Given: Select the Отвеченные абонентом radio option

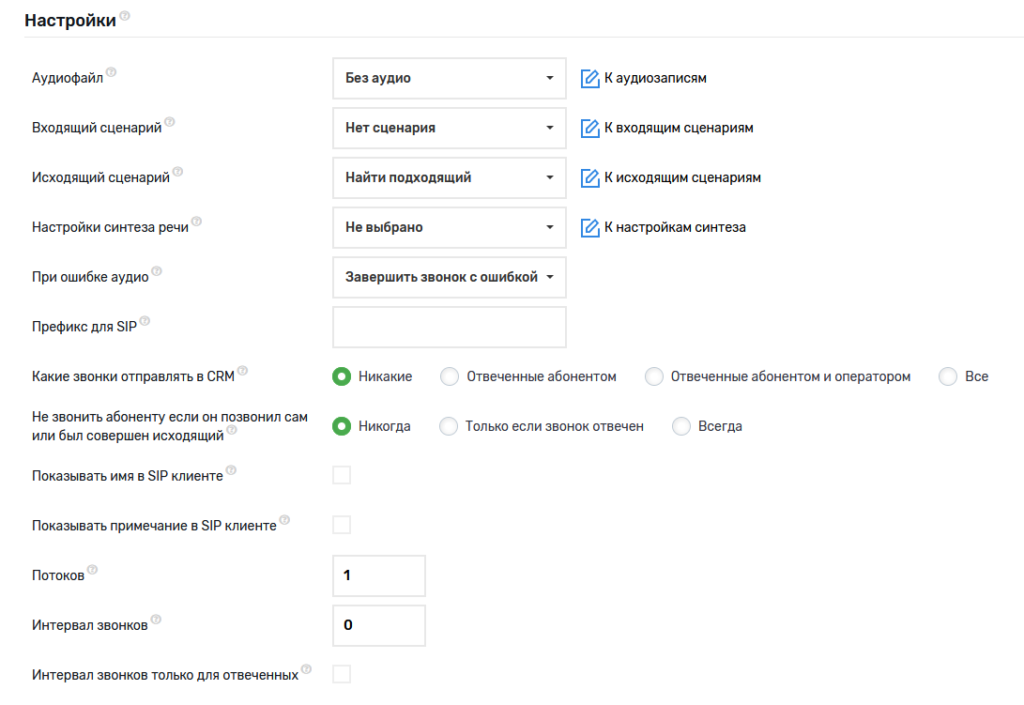Looking at the screenshot, I should tap(450, 377).
